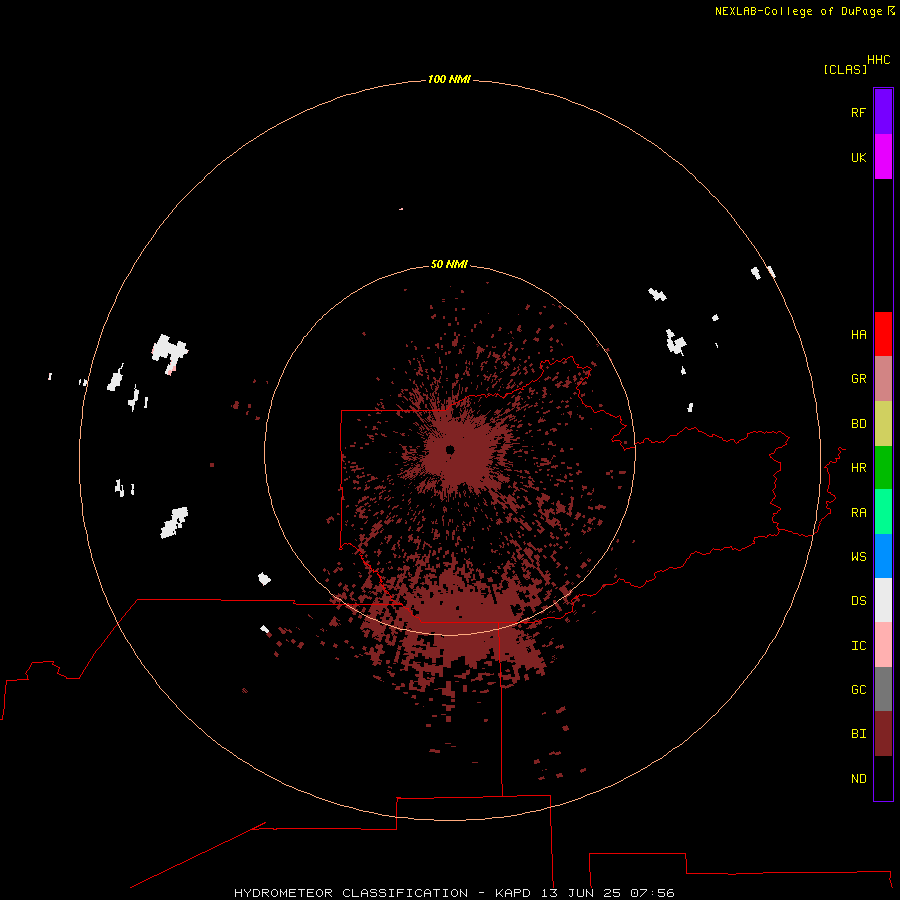Click the [CLAS] units label
Viewport: 900px width, 900px height.
coord(845,69)
